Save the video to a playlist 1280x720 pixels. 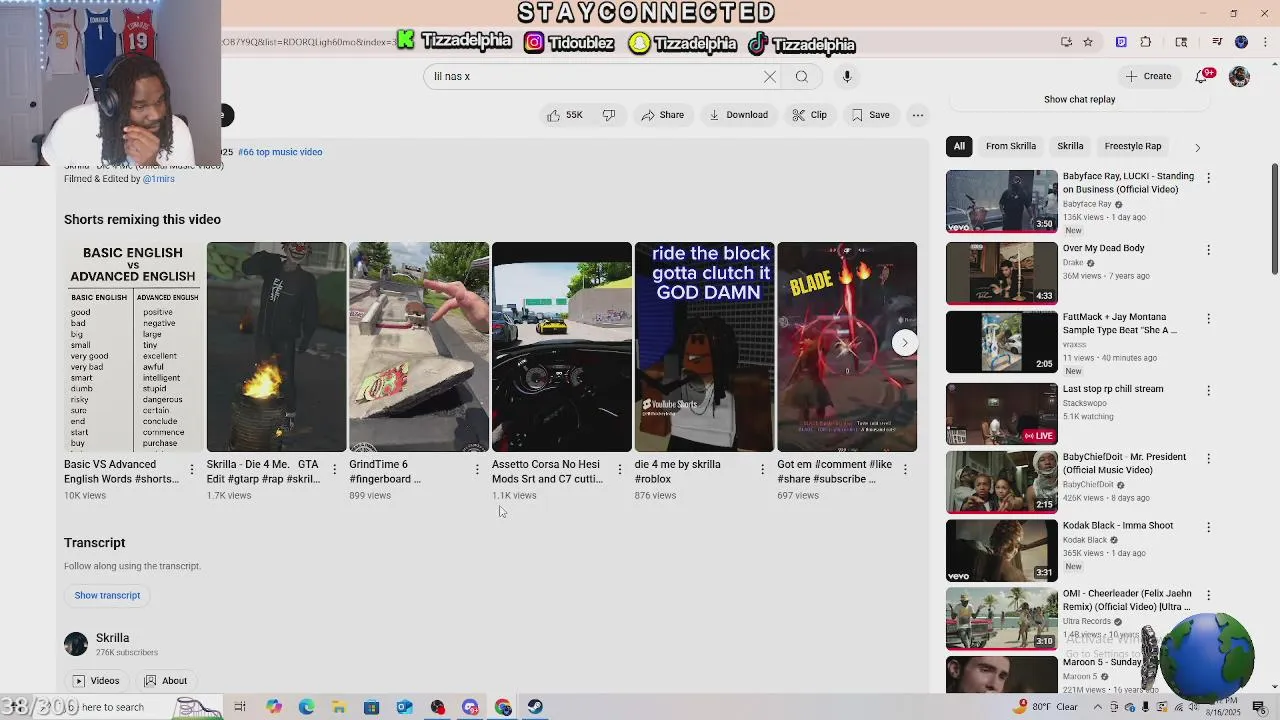[x=870, y=115]
